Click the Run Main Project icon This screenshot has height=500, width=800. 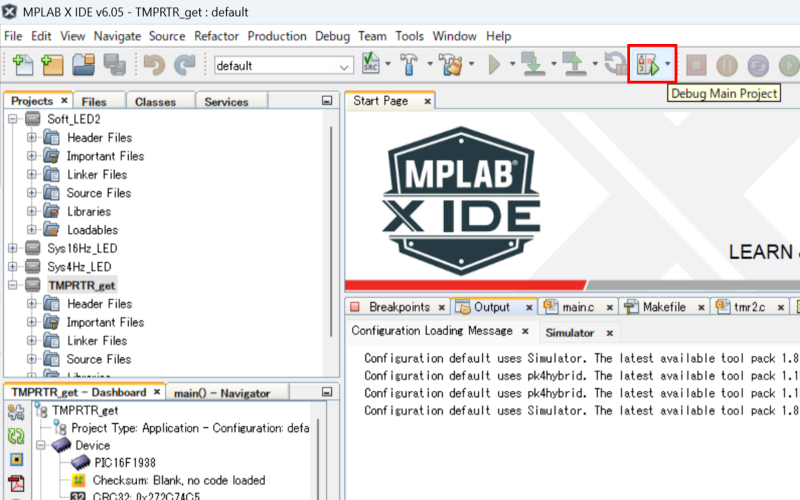click(494, 66)
